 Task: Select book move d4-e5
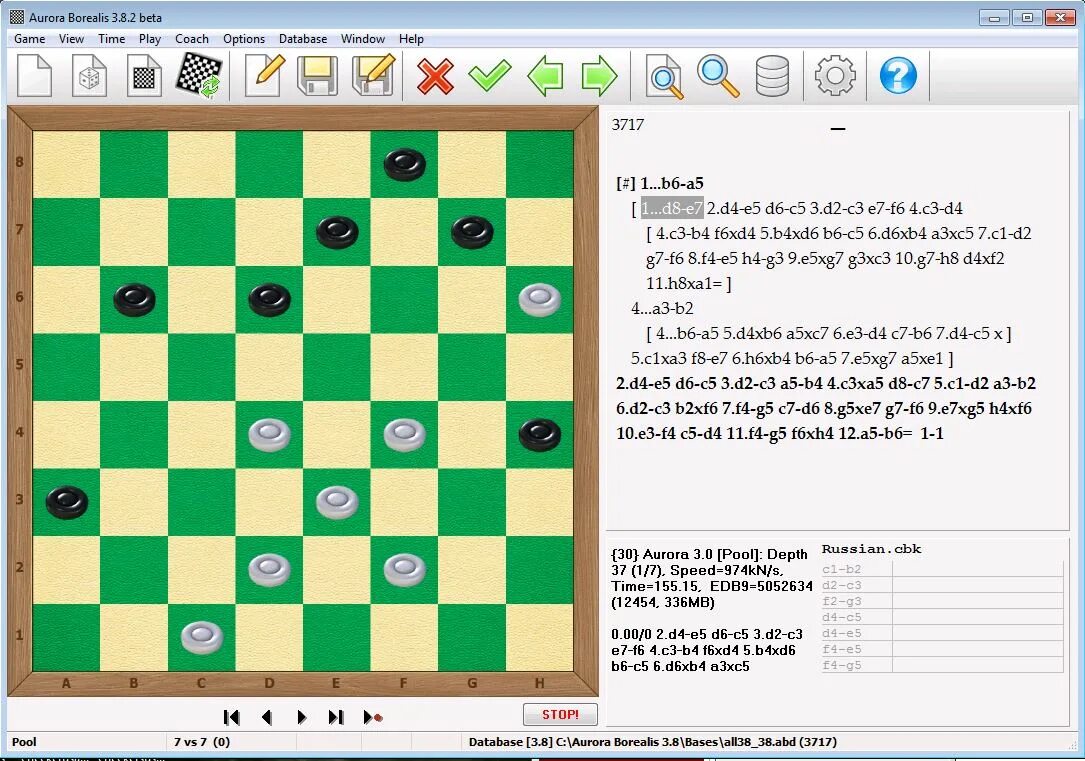point(841,633)
